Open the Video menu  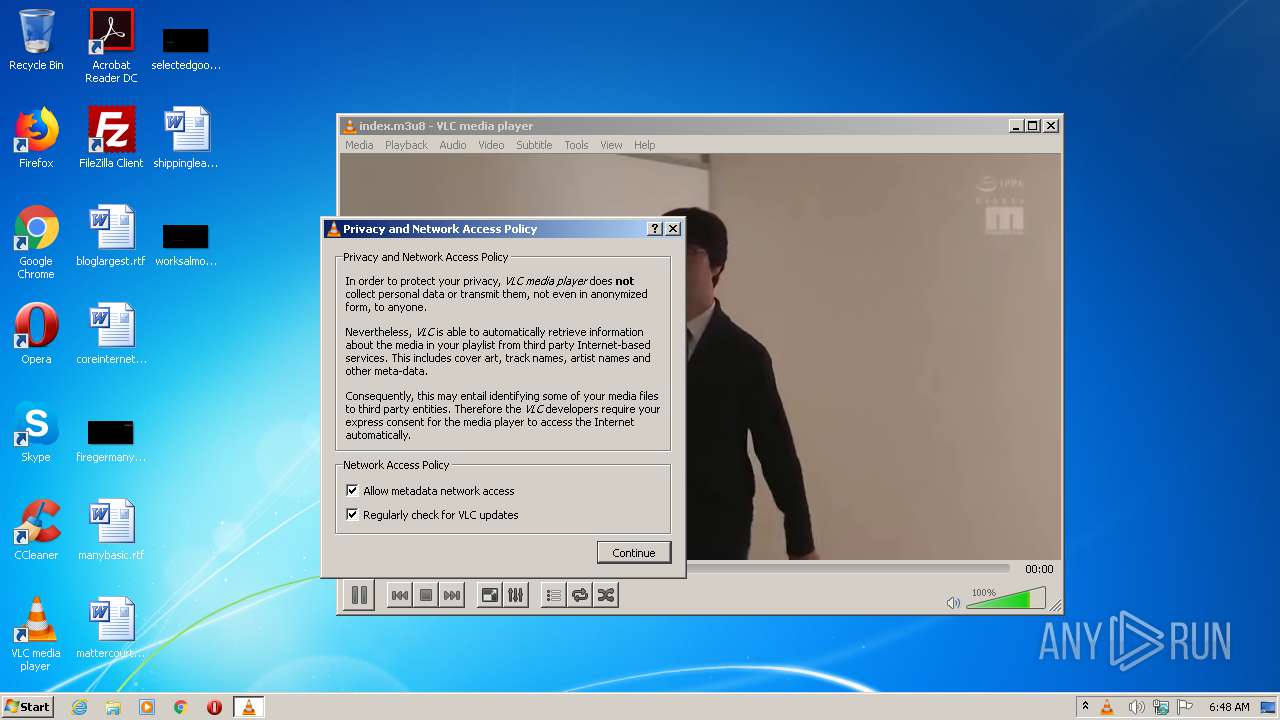[x=491, y=145]
